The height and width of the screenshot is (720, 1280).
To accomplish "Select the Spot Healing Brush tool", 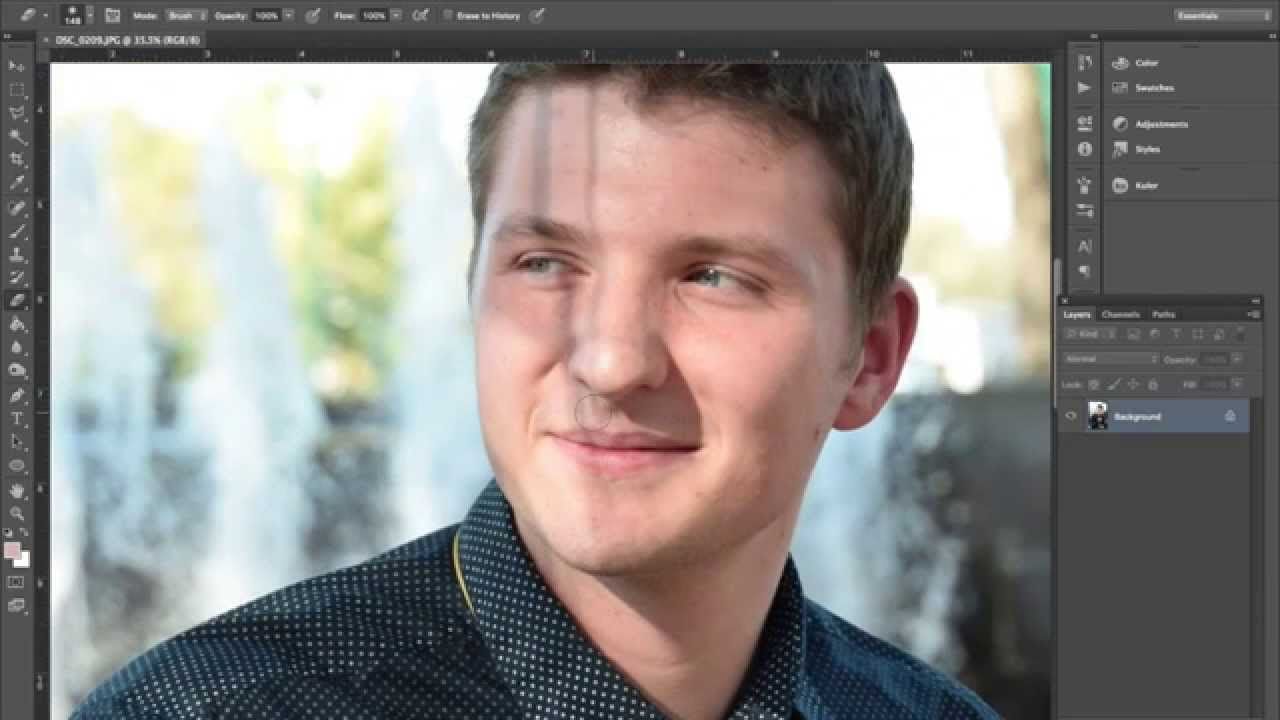I will click(x=17, y=208).
